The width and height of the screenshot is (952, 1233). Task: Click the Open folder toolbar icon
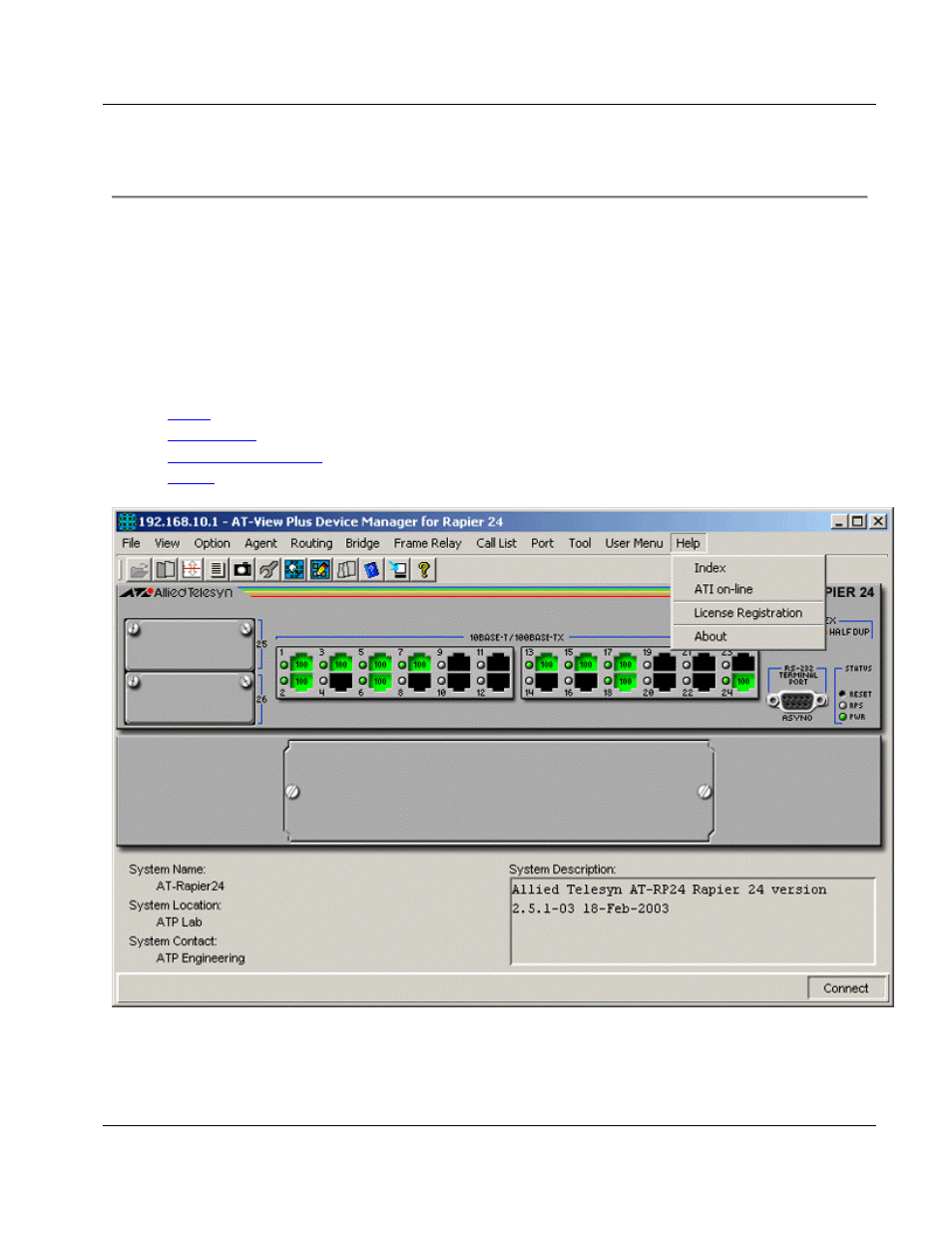(x=139, y=569)
